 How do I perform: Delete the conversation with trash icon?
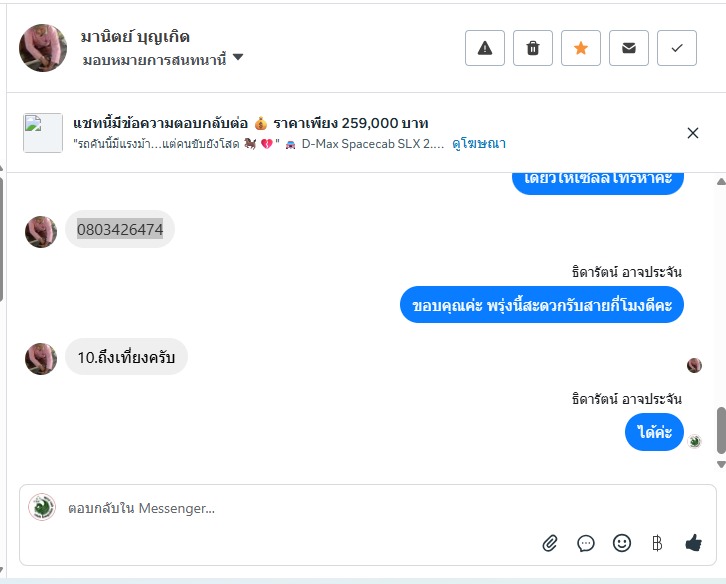point(533,48)
